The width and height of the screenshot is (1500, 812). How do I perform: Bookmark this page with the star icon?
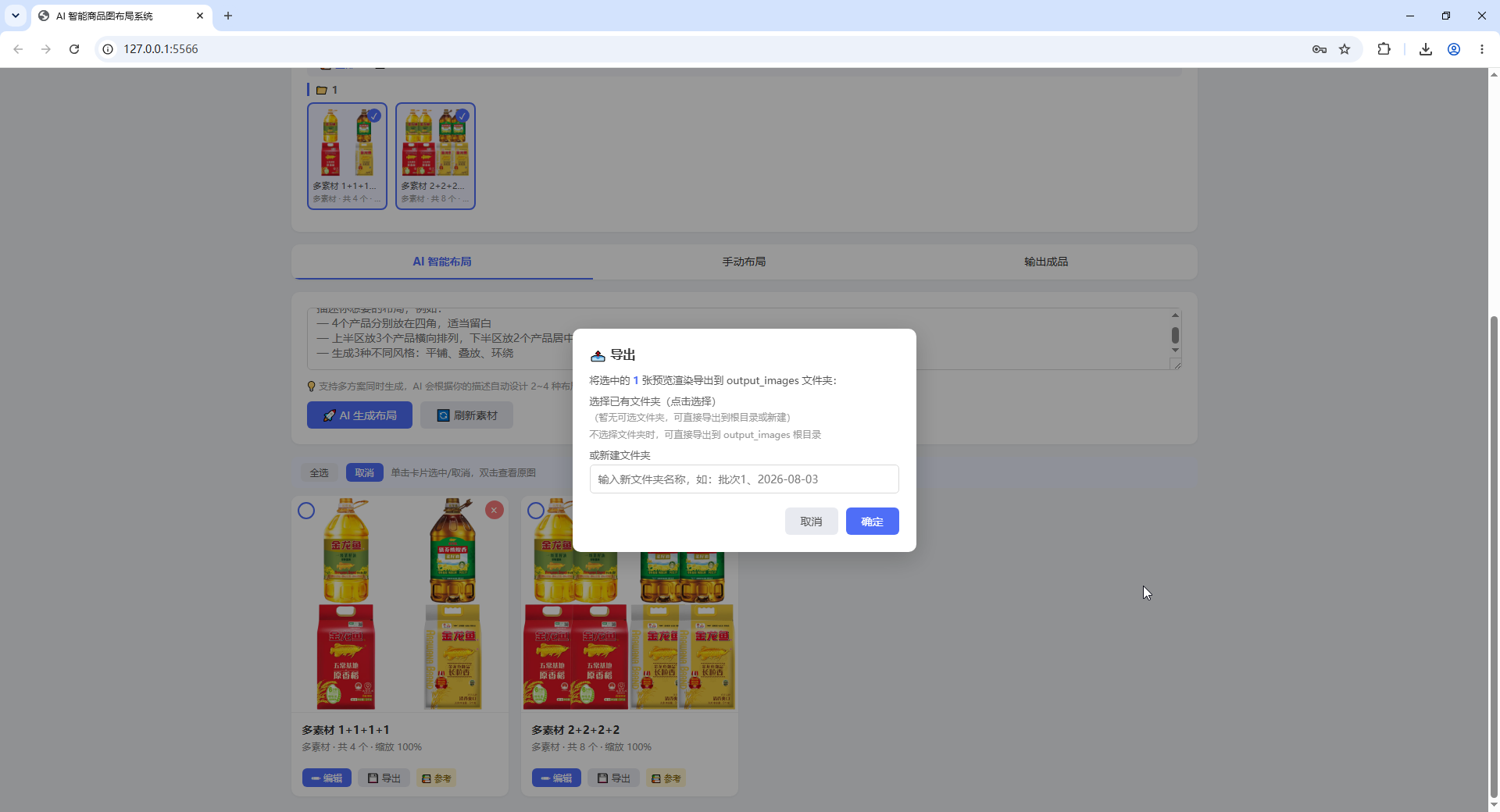[x=1345, y=49]
